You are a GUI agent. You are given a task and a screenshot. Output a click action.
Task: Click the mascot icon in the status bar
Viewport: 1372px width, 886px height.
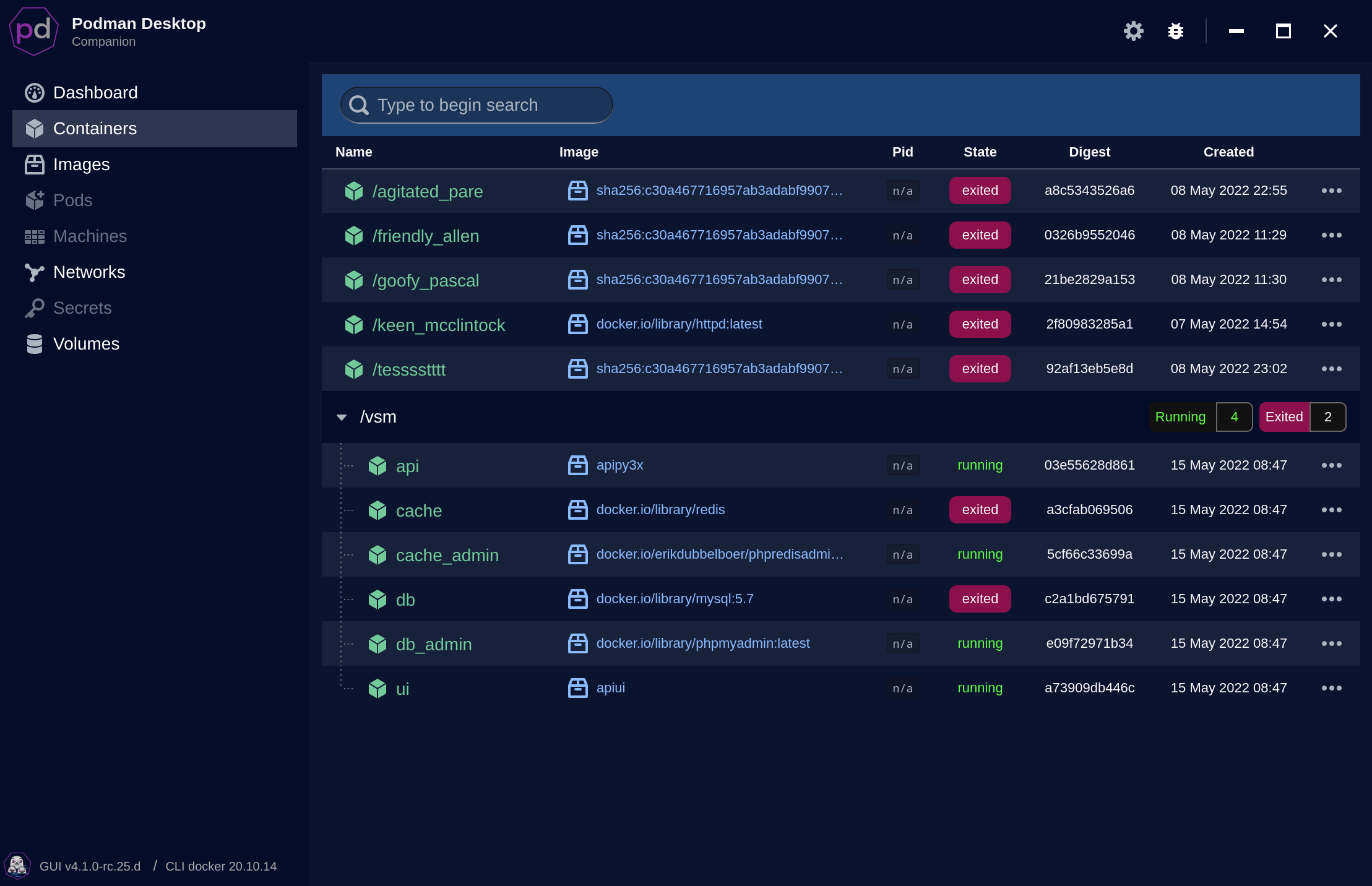(17, 866)
